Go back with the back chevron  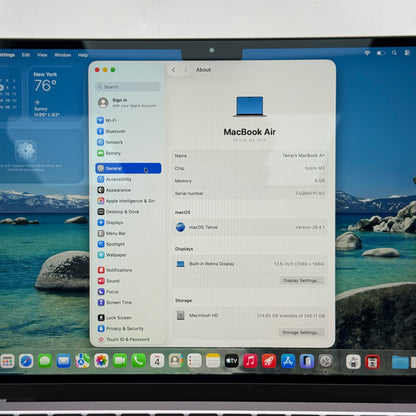click(173, 70)
